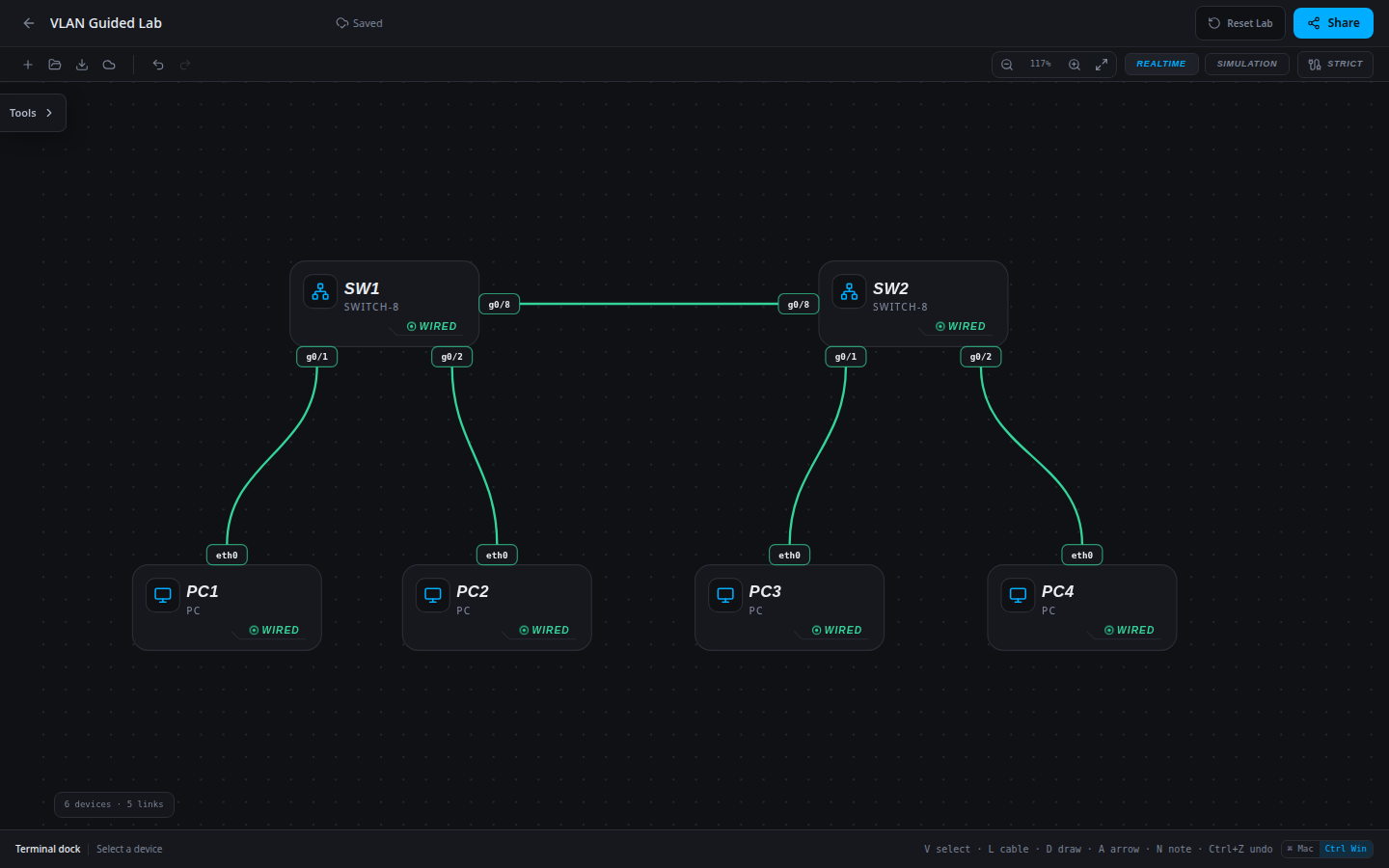Select the Ctrl Win shortcut layout
1389x868 pixels.
click(x=1346, y=849)
